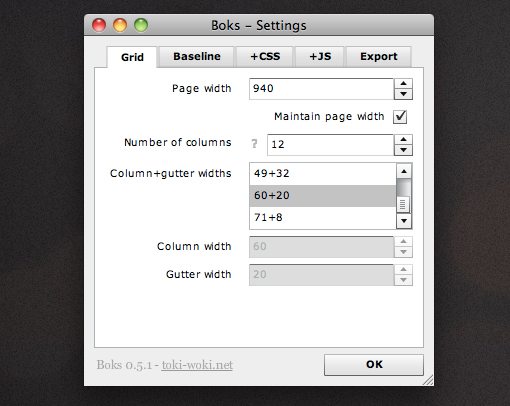
Task: Click list scrollbar up arrow
Action: click(x=404, y=171)
